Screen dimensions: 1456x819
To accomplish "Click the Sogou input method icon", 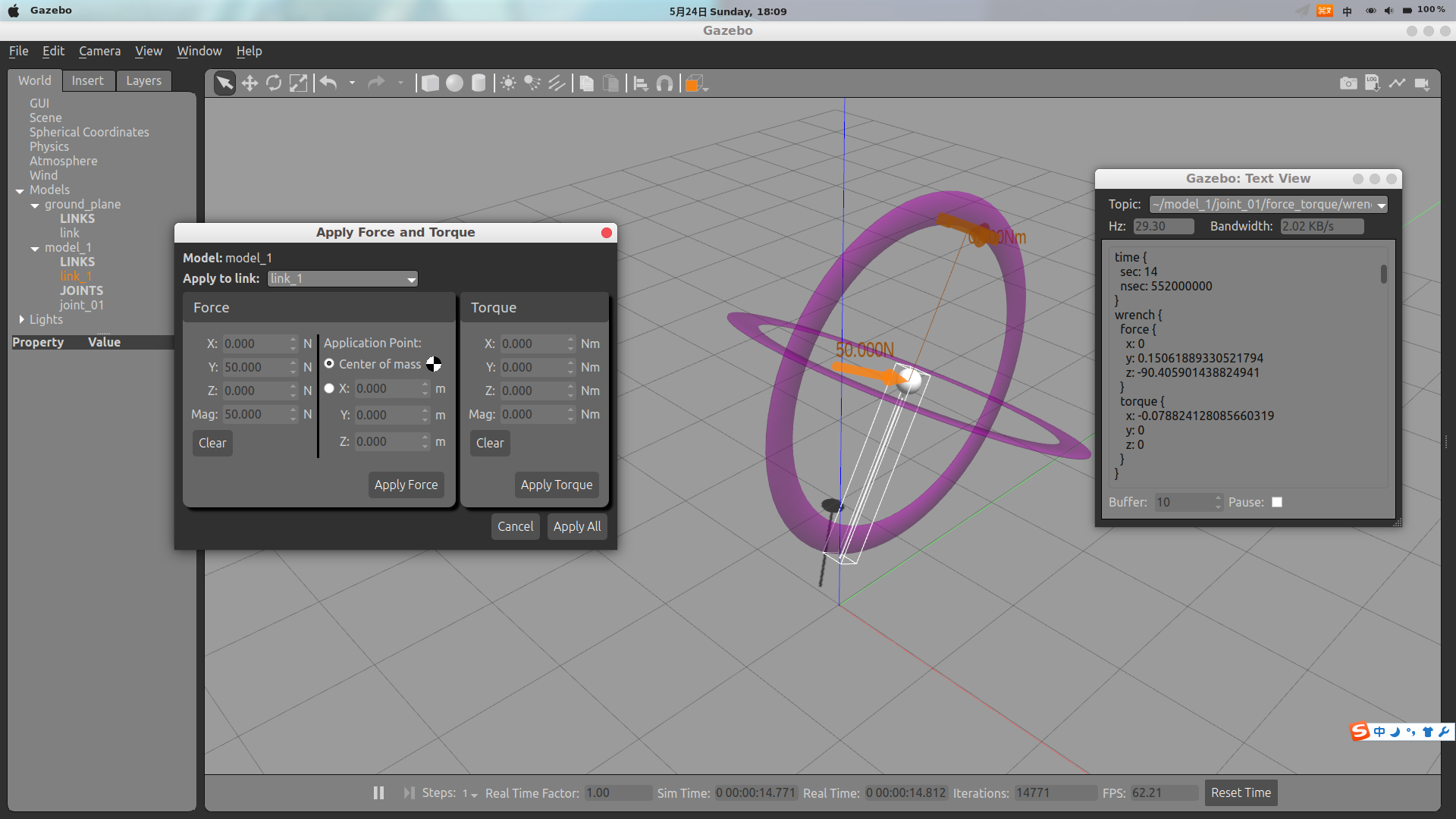I will point(1360,731).
